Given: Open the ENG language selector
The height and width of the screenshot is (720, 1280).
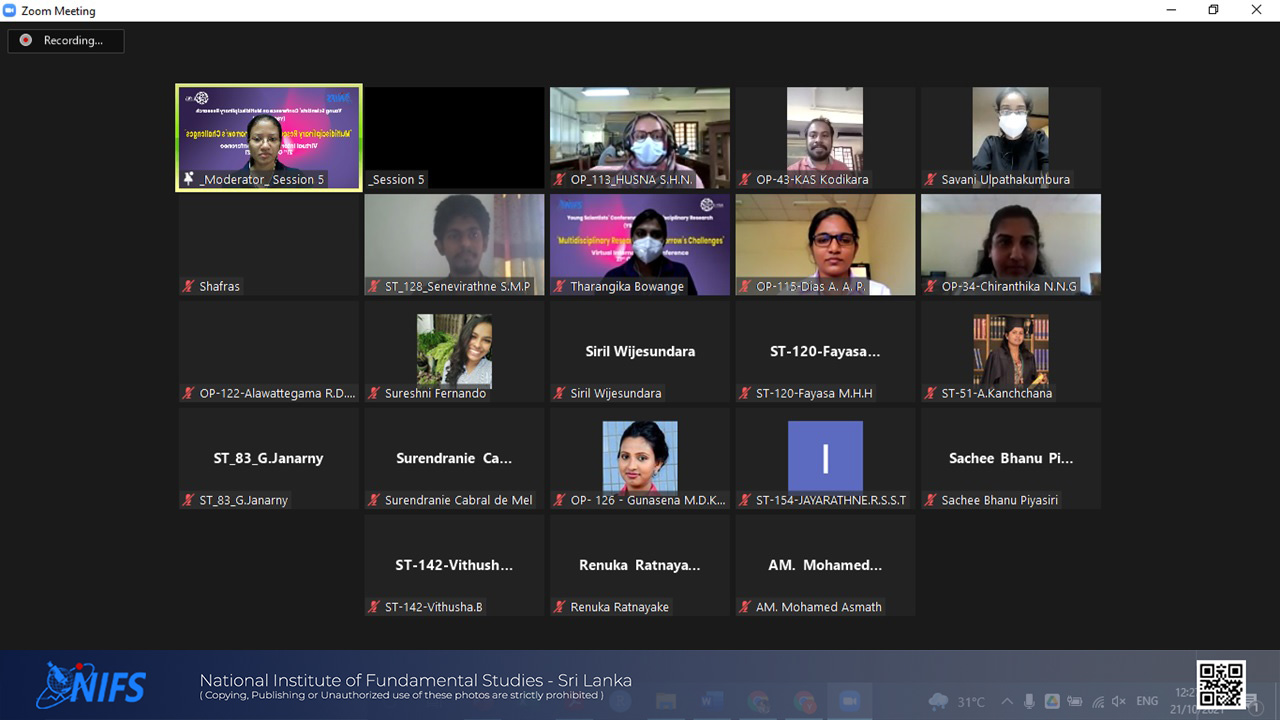Looking at the screenshot, I should pos(1147,701).
